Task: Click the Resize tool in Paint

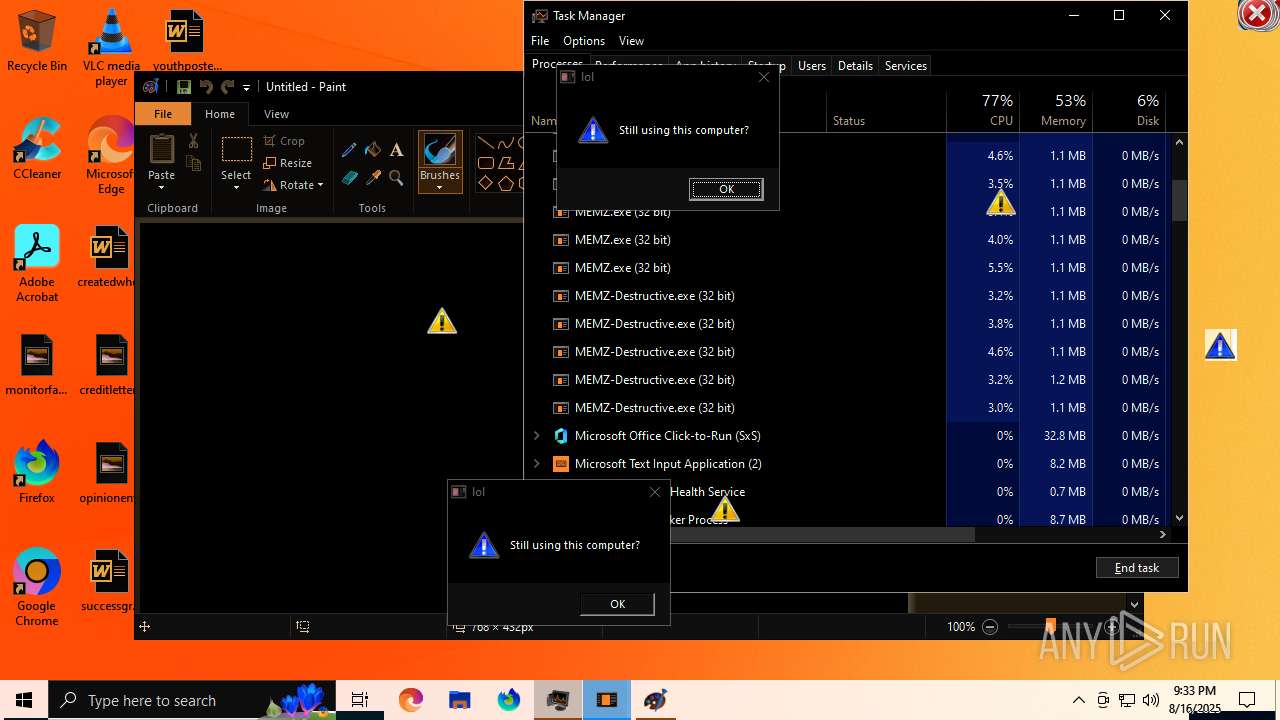Action: pos(288,163)
